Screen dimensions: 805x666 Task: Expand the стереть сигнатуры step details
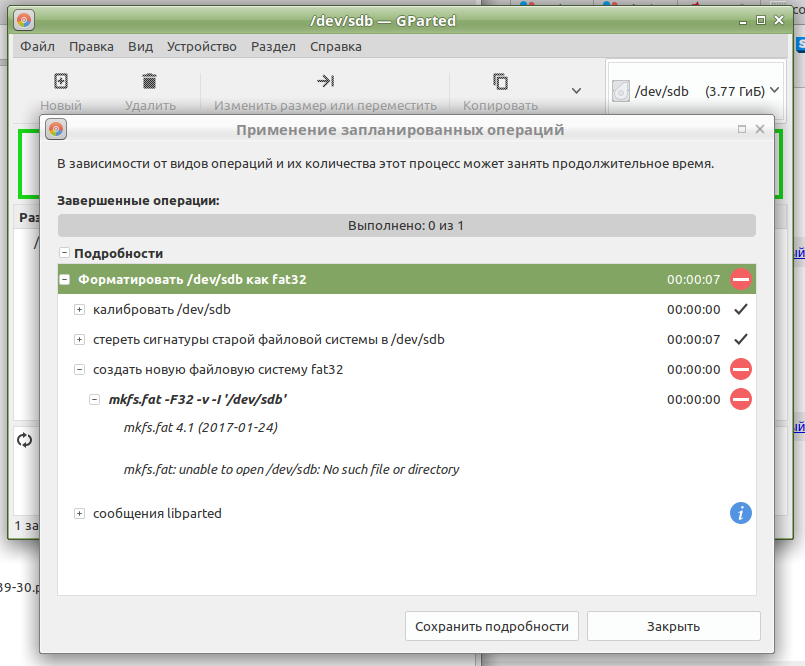(80, 340)
